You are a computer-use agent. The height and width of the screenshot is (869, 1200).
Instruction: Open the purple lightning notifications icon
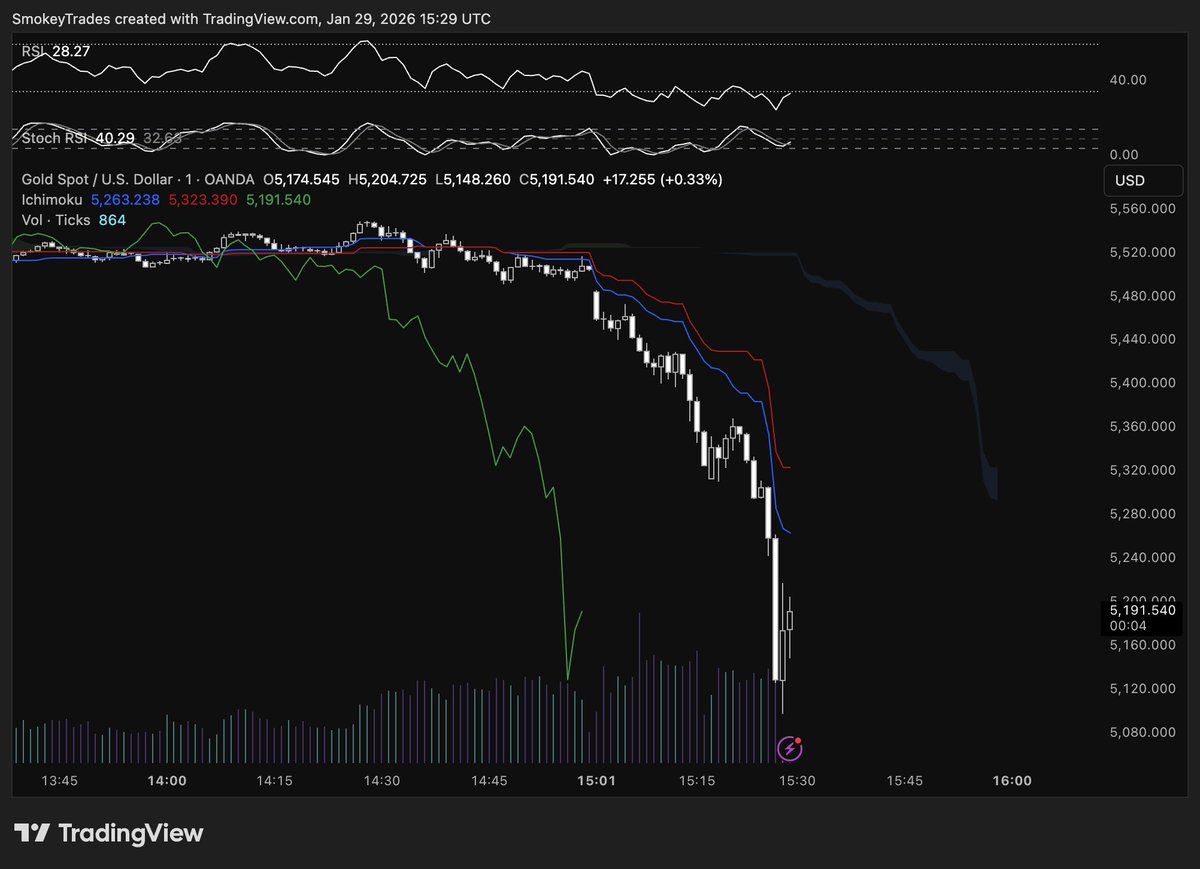[x=790, y=749]
